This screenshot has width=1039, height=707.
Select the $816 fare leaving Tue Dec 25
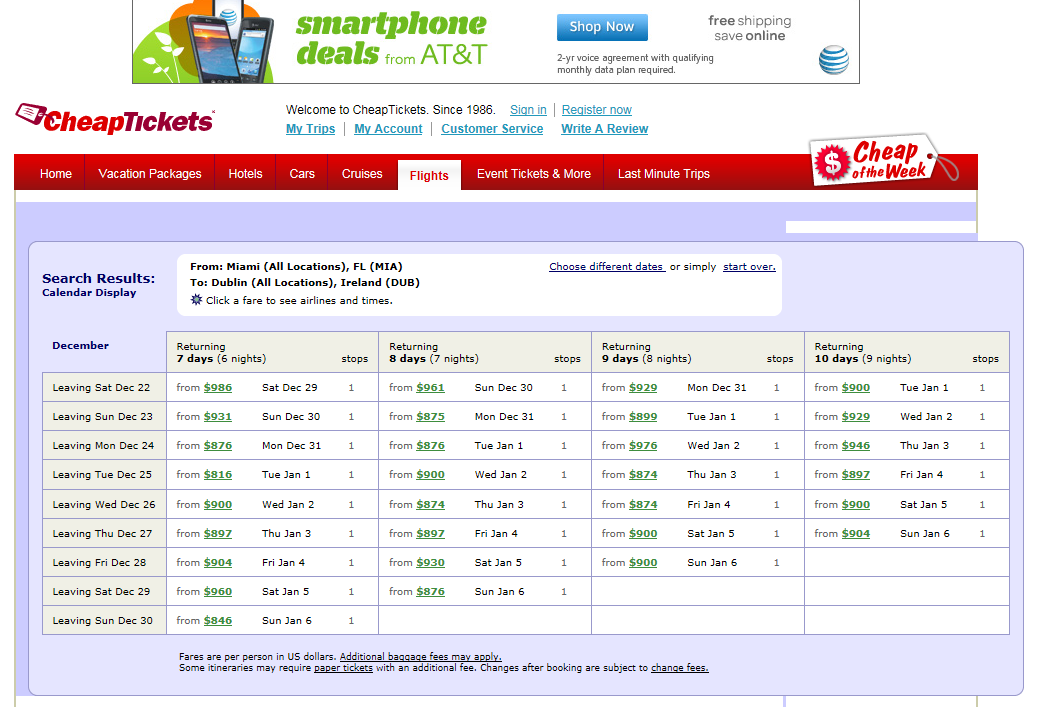220,475
